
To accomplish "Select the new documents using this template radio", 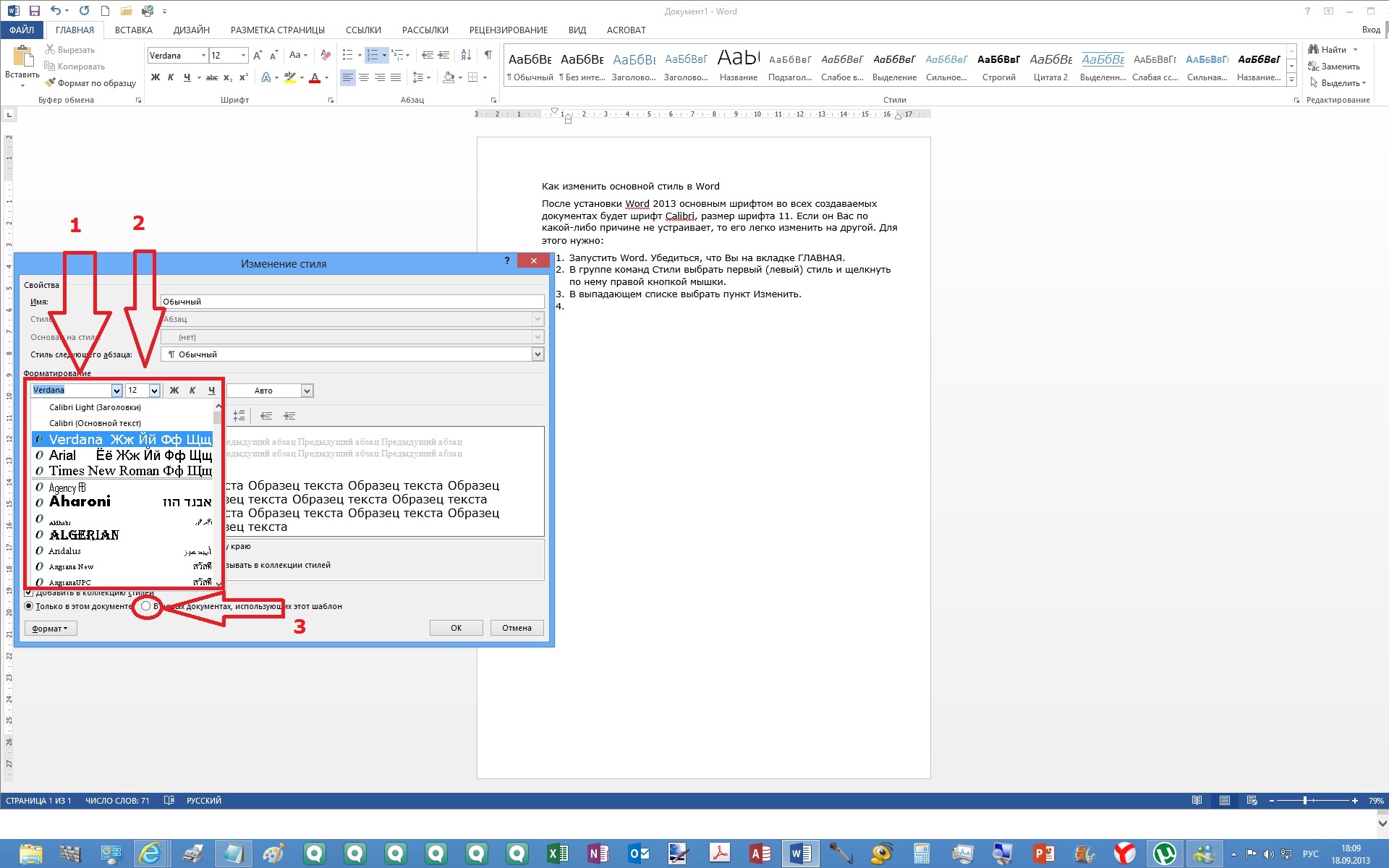I will 146,606.
